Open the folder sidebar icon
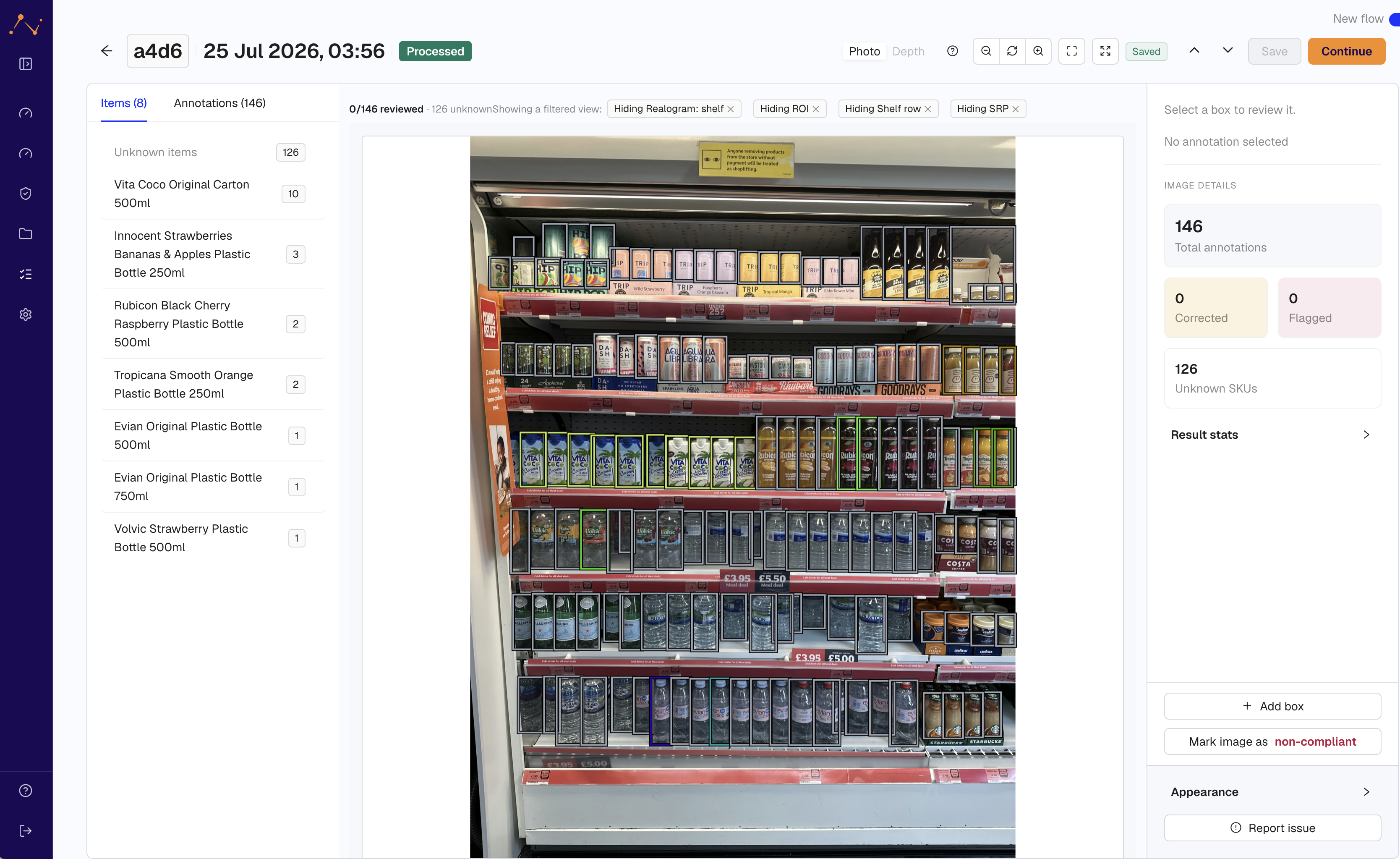The height and width of the screenshot is (859, 1400). tap(26, 234)
